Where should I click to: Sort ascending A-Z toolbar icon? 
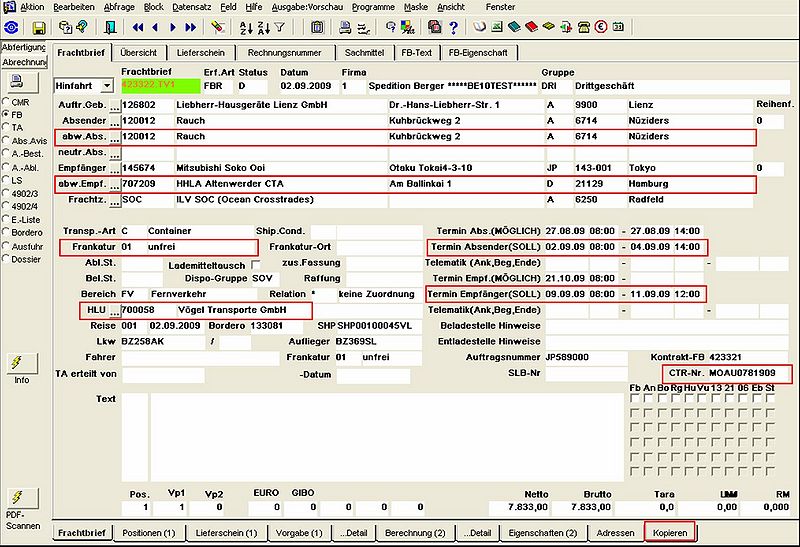(x=246, y=28)
